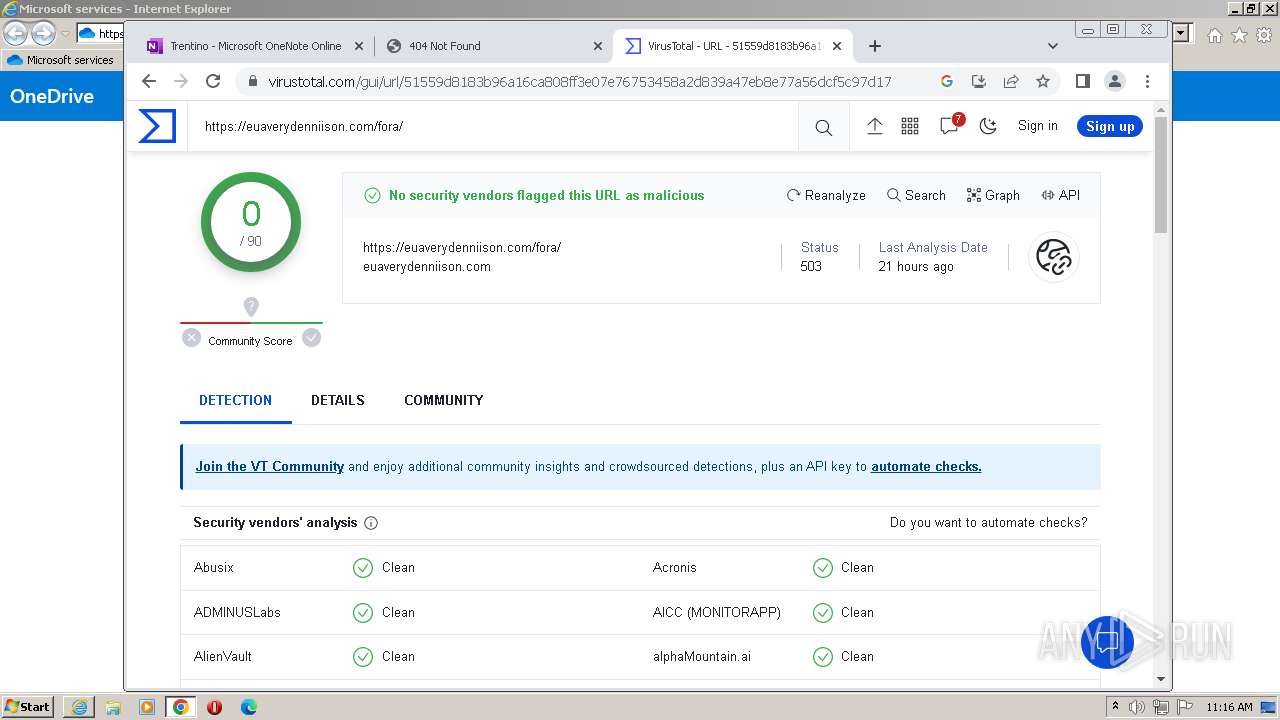
Task: Toggle the Chrome side panel icon
Action: click(1083, 81)
